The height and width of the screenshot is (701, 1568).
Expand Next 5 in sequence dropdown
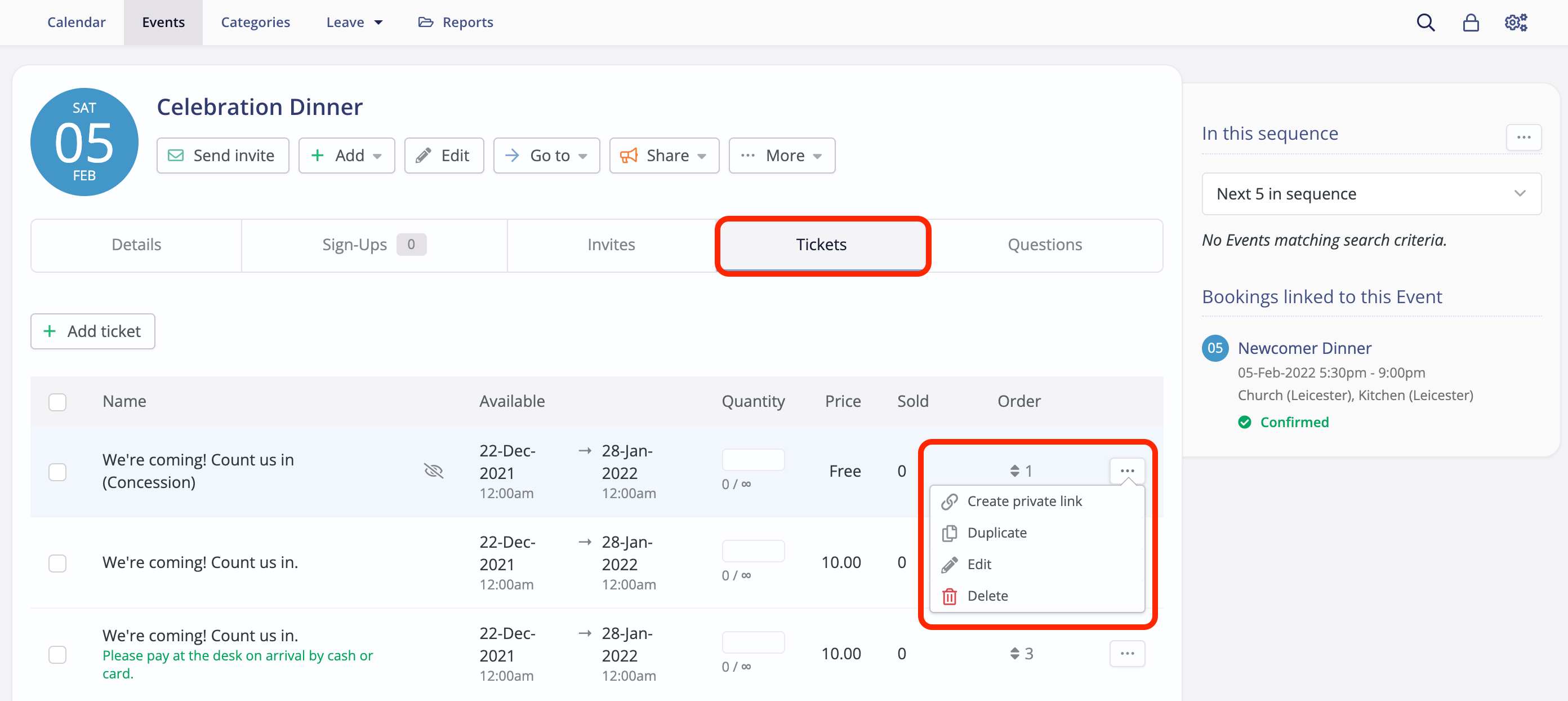tap(1371, 194)
